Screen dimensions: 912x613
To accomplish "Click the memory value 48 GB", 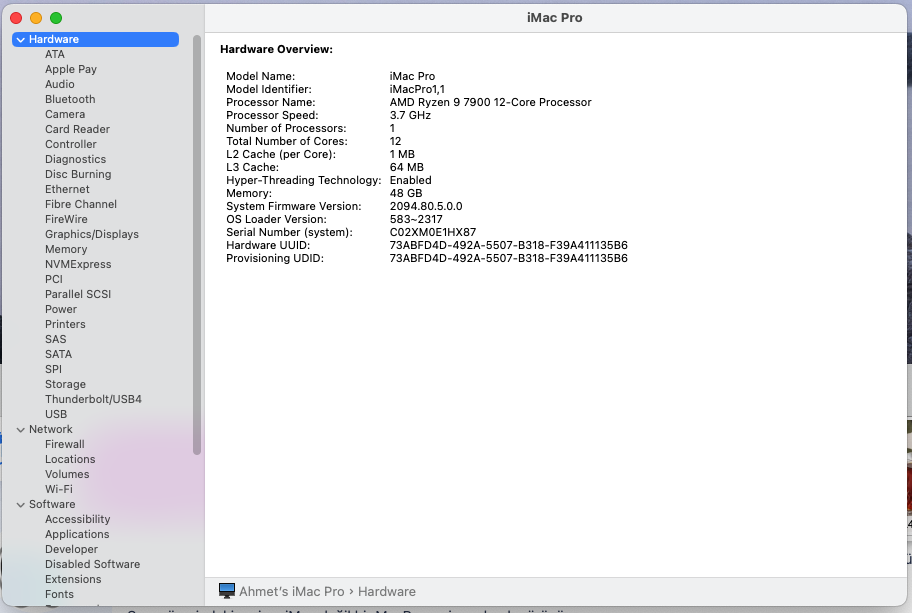I will click(406, 193).
